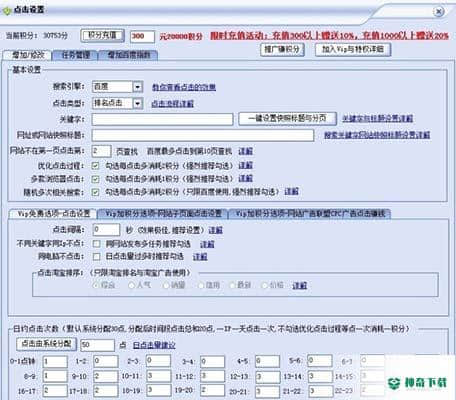This screenshot has width=456, height=400.
Task: Enable the 不同关键字同Ip不点 checkbox
Action: 96,244
